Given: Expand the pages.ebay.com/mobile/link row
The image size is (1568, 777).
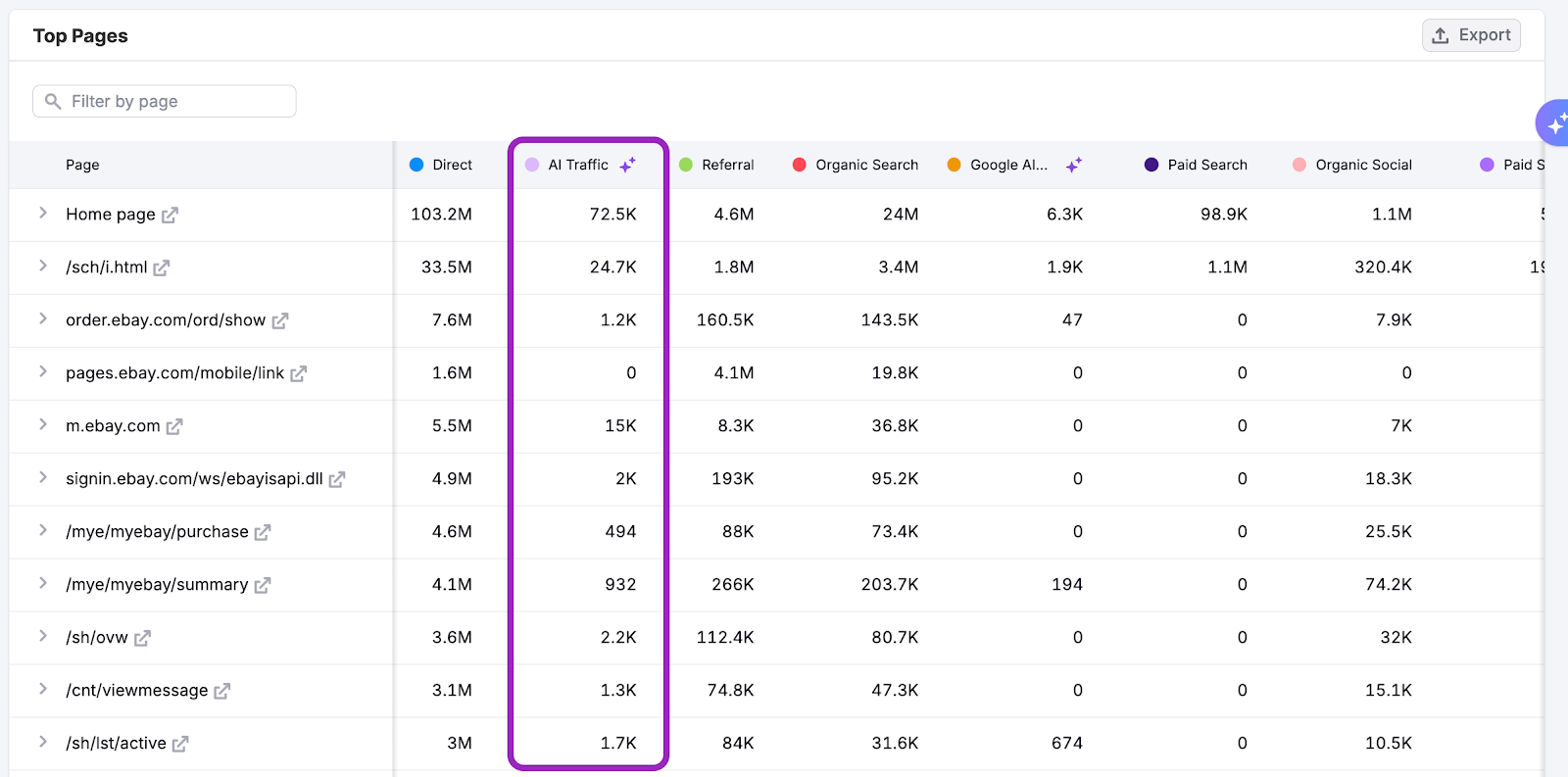Looking at the screenshot, I should point(43,371).
